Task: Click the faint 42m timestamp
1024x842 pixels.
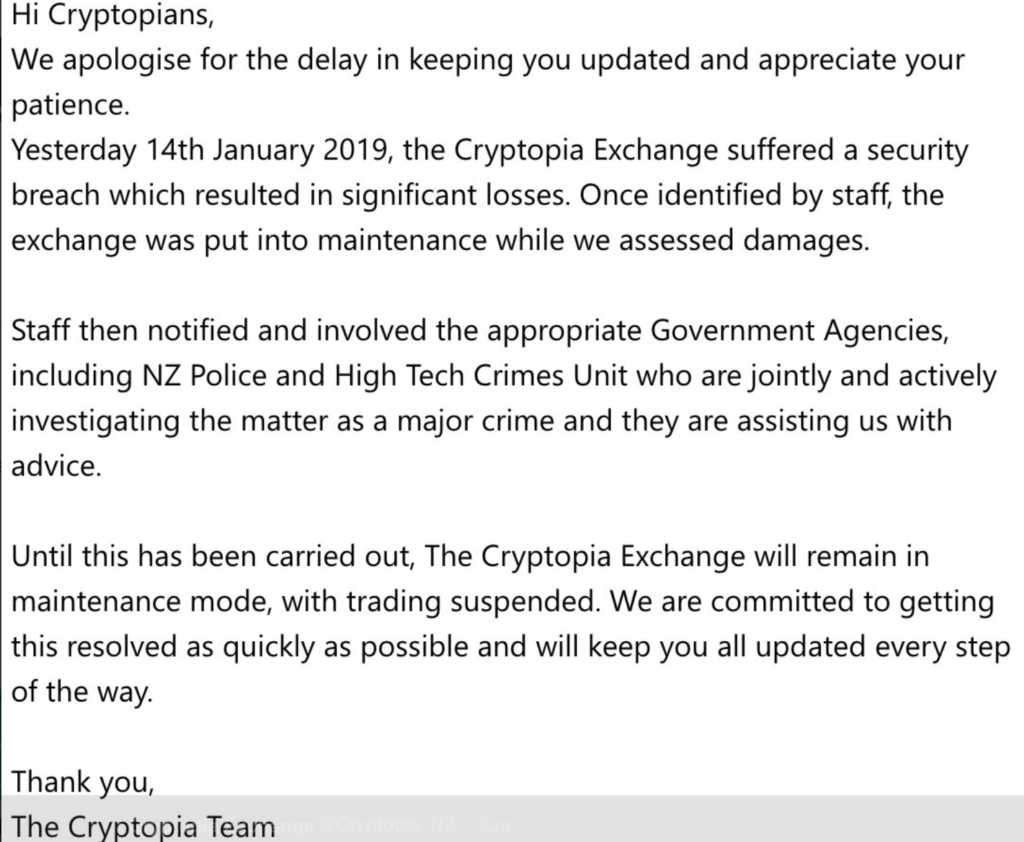Action: 496,826
